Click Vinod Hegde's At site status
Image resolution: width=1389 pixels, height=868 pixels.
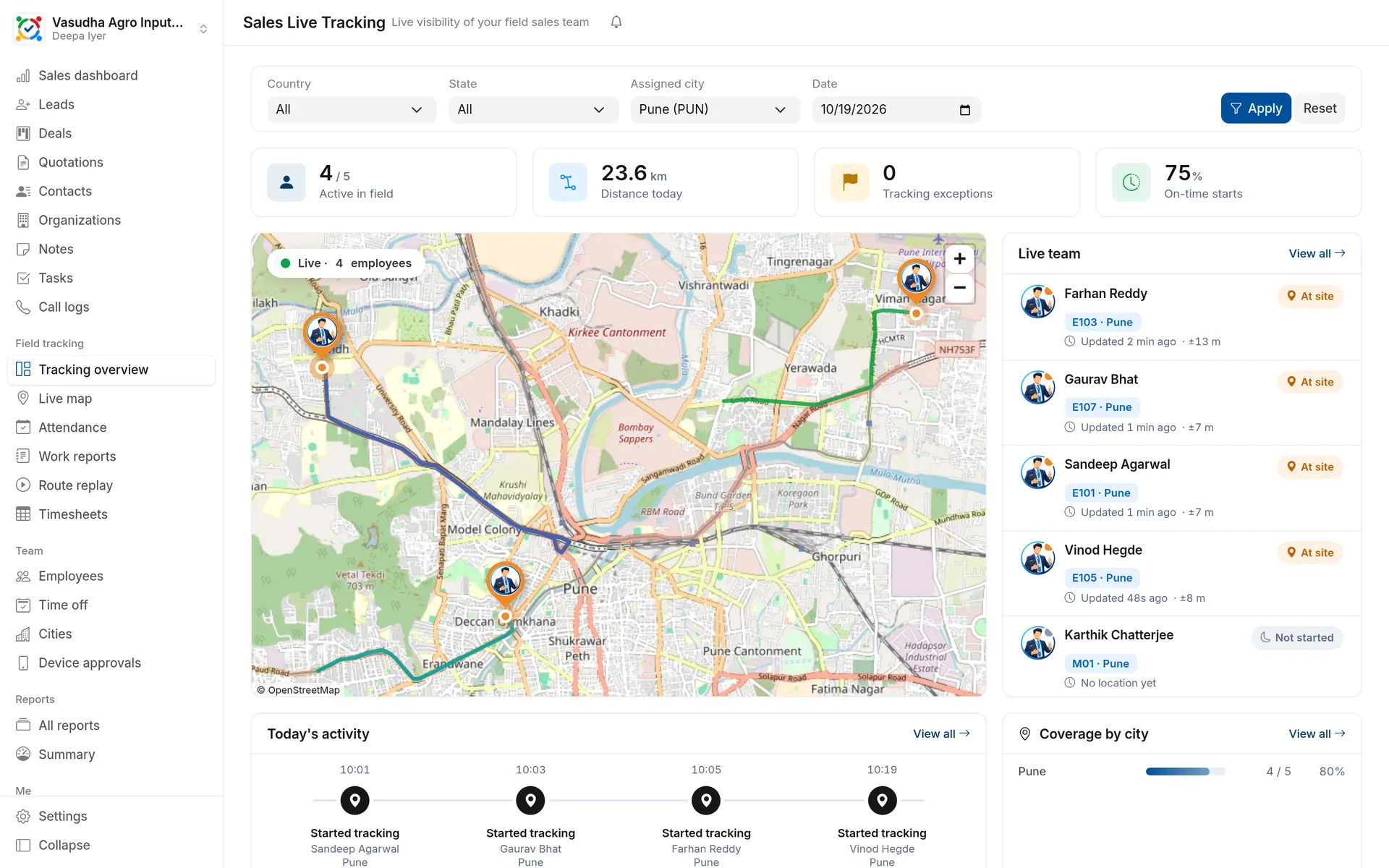click(1309, 553)
